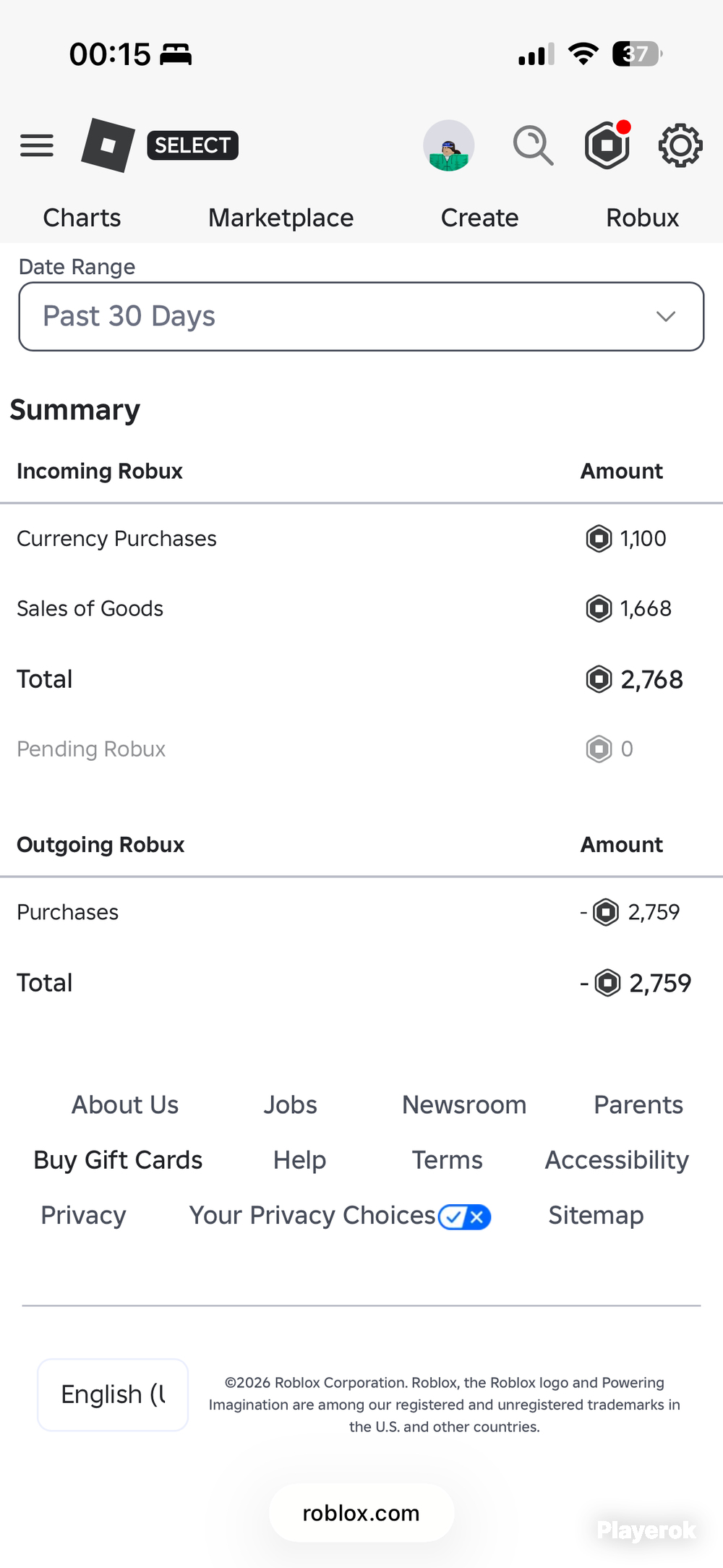Open the search magnifier icon
Viewport: 723px width, 1568px height.
click(534, 145)
